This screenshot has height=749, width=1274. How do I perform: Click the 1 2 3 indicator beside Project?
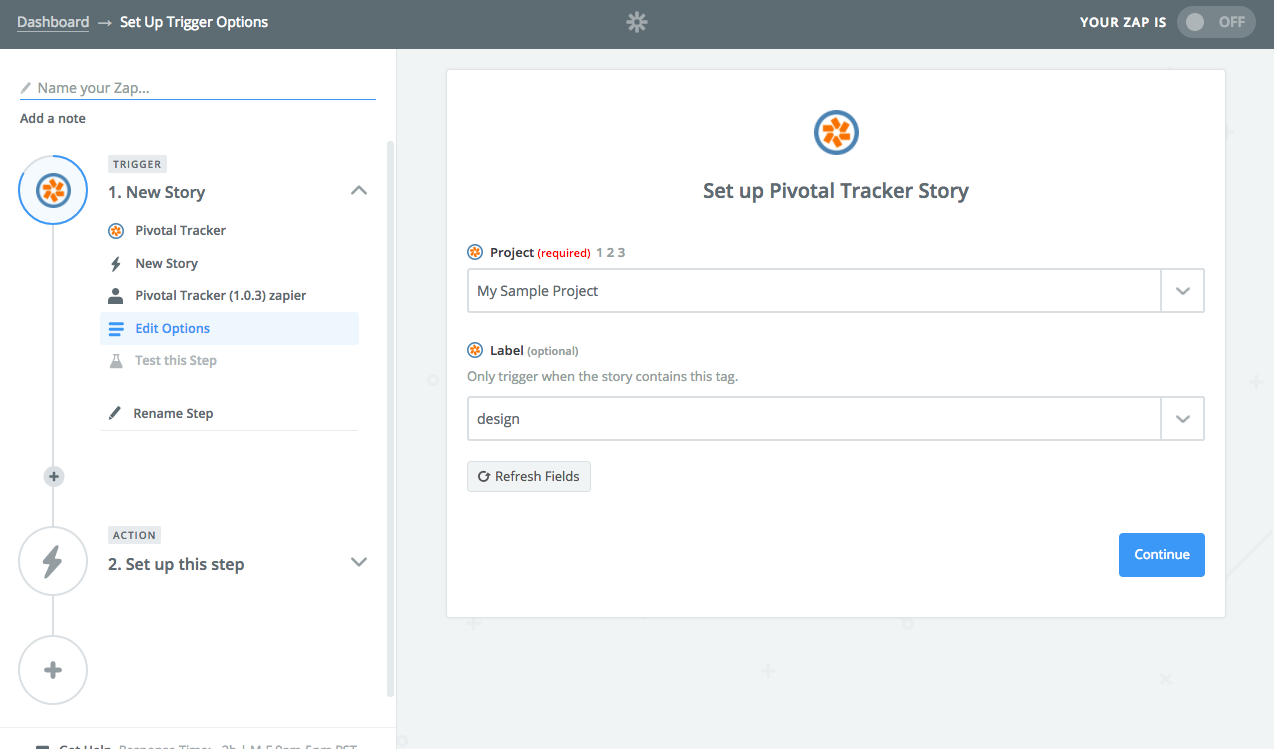click(x=610, y=252)
